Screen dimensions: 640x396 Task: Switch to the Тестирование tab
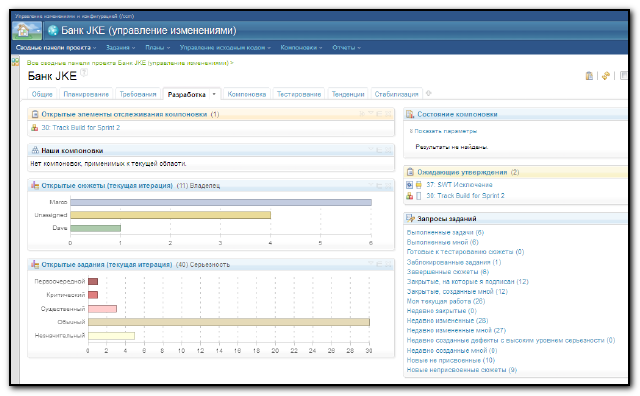pyautogui.click(x=299, y=94)
